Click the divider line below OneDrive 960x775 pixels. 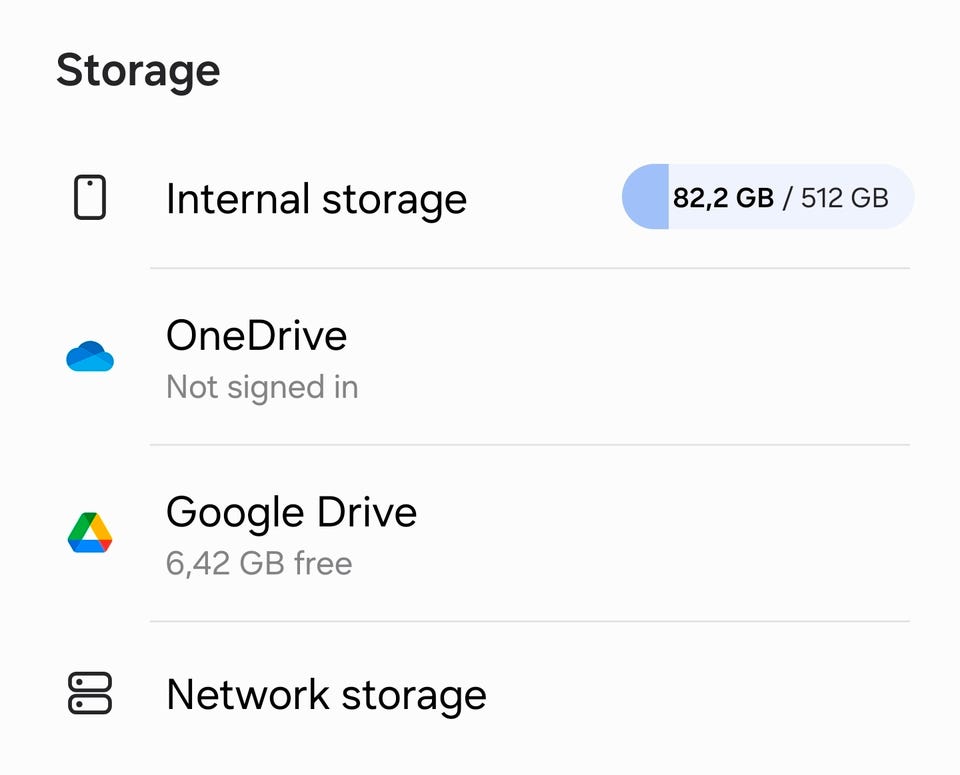pos(530,445)
